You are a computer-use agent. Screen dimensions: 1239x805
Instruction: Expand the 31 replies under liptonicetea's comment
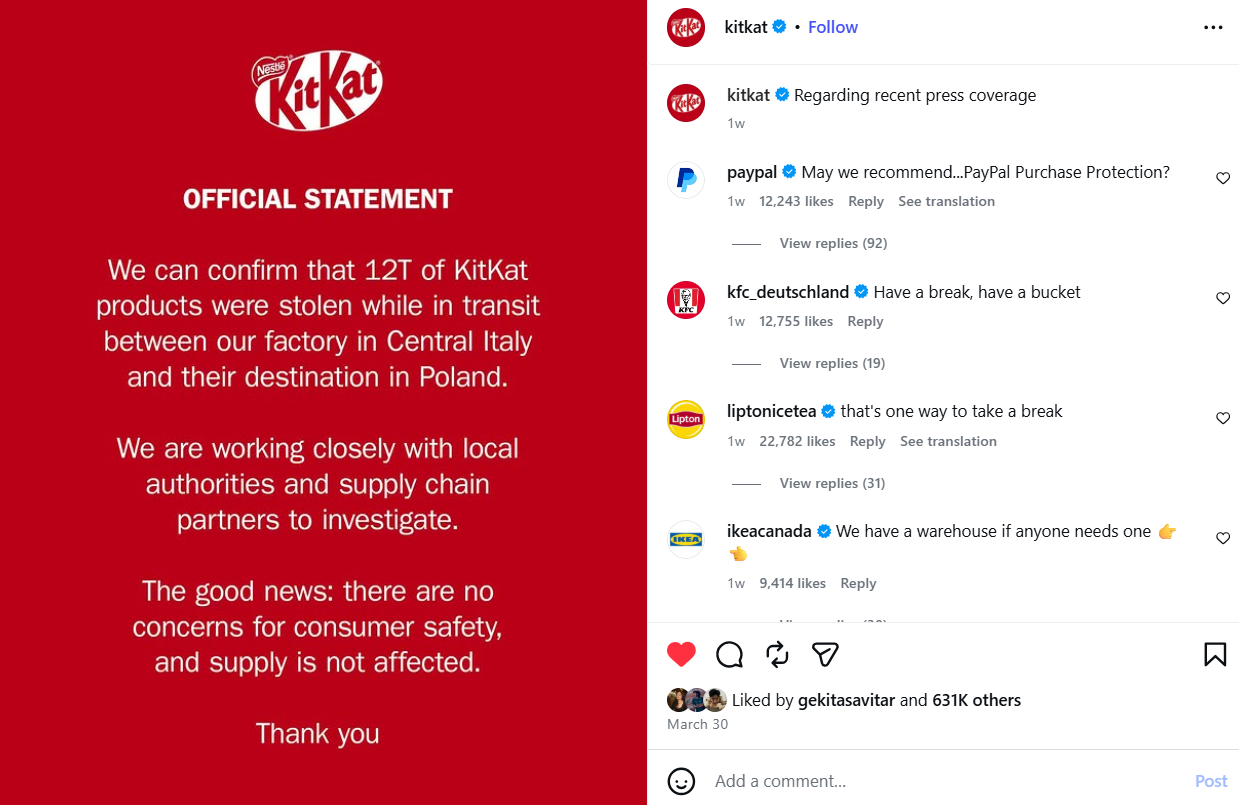point(832,483)
